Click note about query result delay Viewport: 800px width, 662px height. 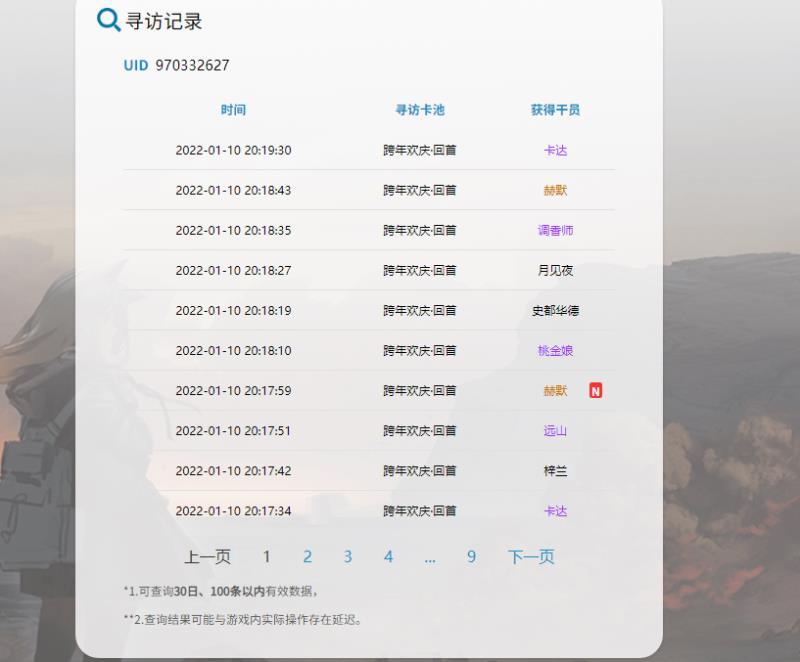pos(243,620)
